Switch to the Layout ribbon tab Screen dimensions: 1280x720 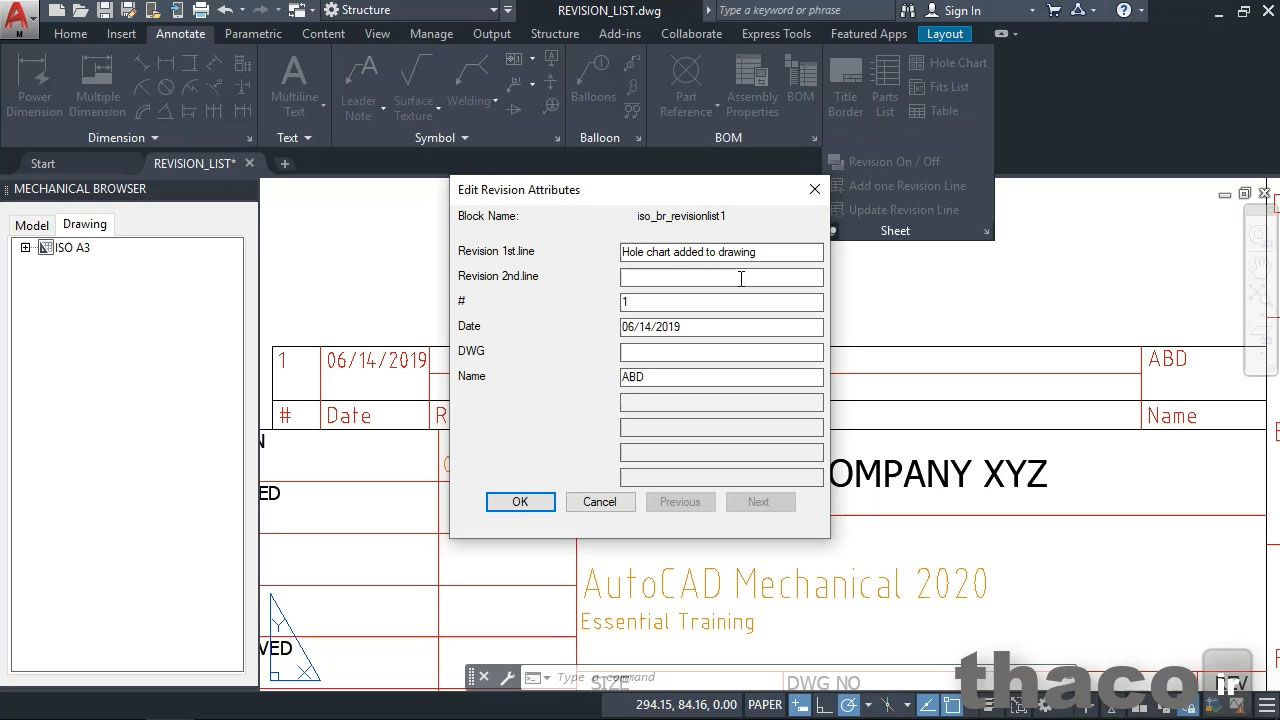(x=945, y=34)
